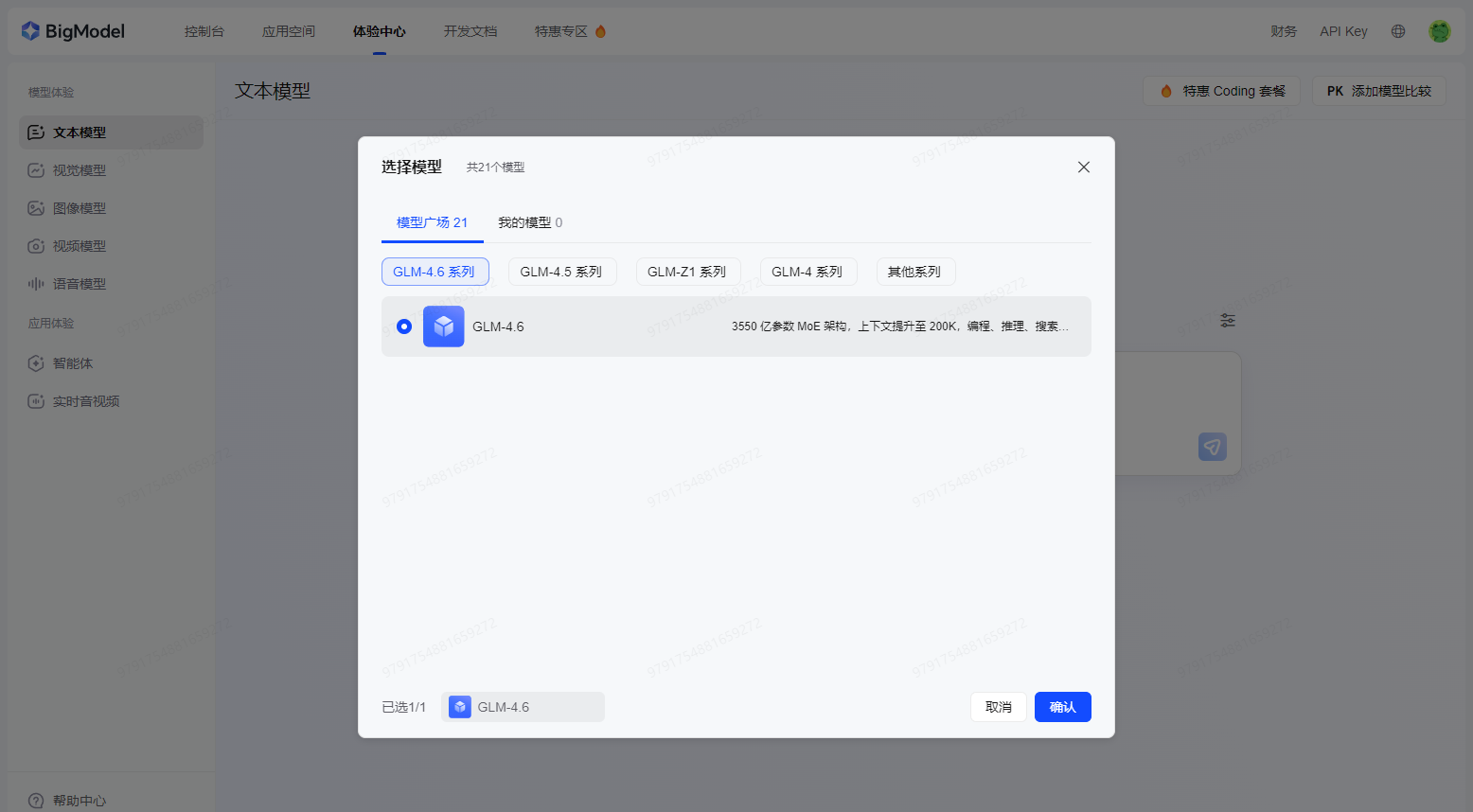
Task: Click the 文本模型 sidebar icon
Action: point(36,132)
